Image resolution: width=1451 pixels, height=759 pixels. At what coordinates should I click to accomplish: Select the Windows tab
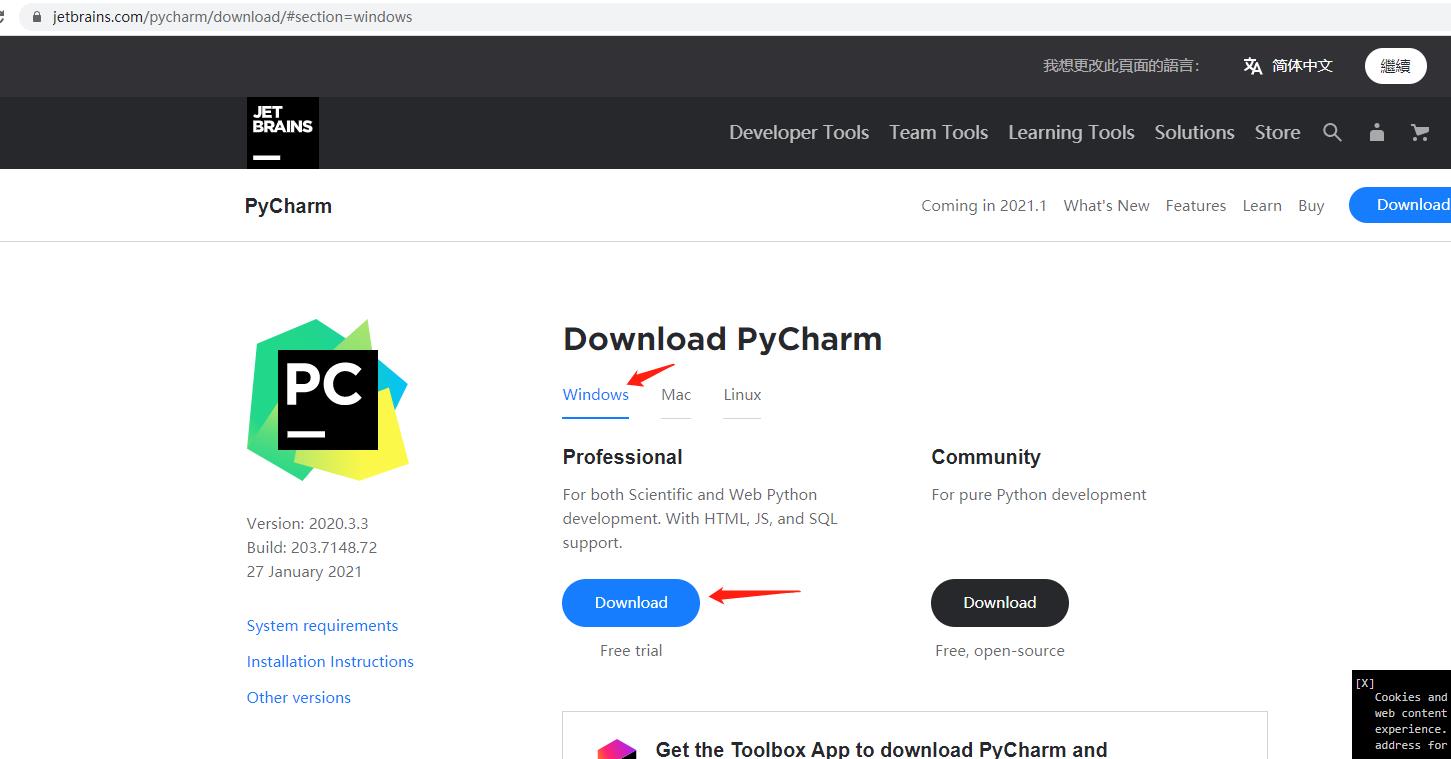pyautogui.click(x=596, y=394)
